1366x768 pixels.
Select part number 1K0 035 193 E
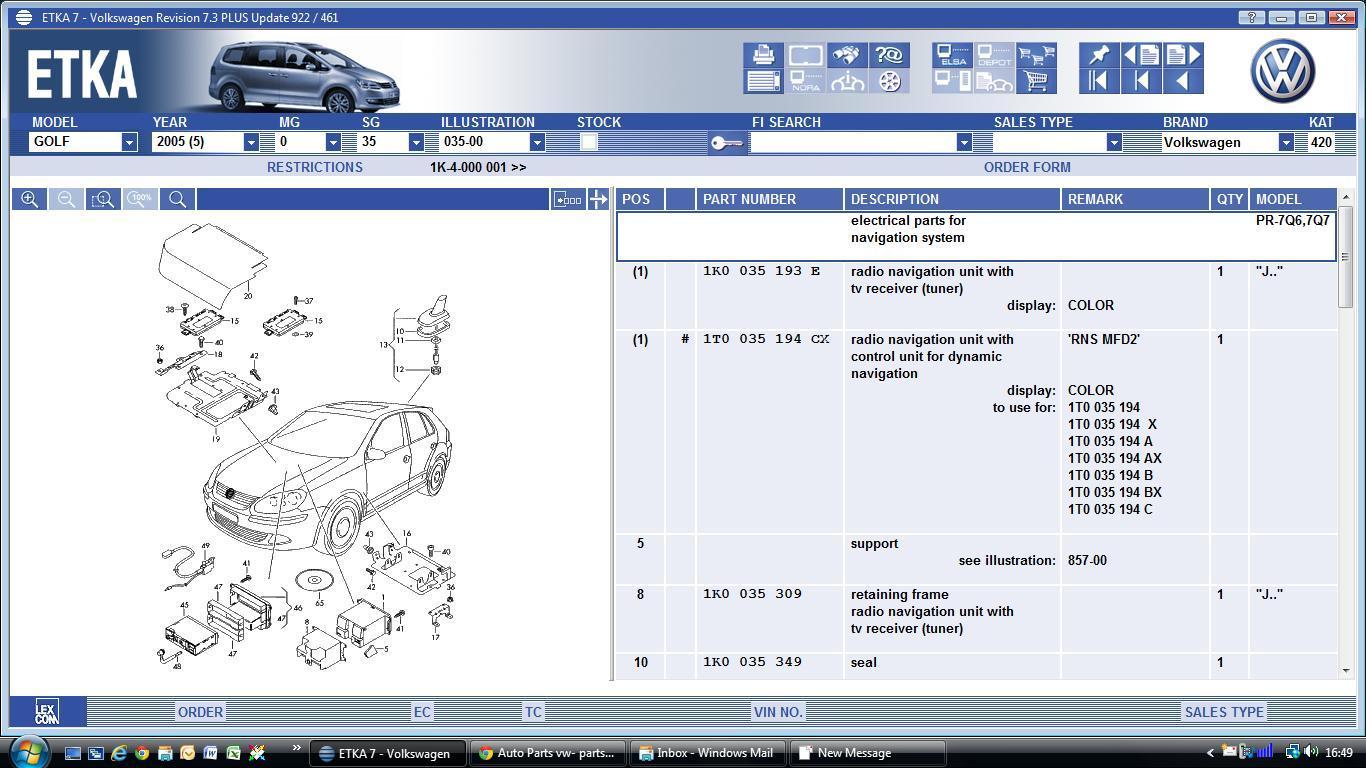761,271
